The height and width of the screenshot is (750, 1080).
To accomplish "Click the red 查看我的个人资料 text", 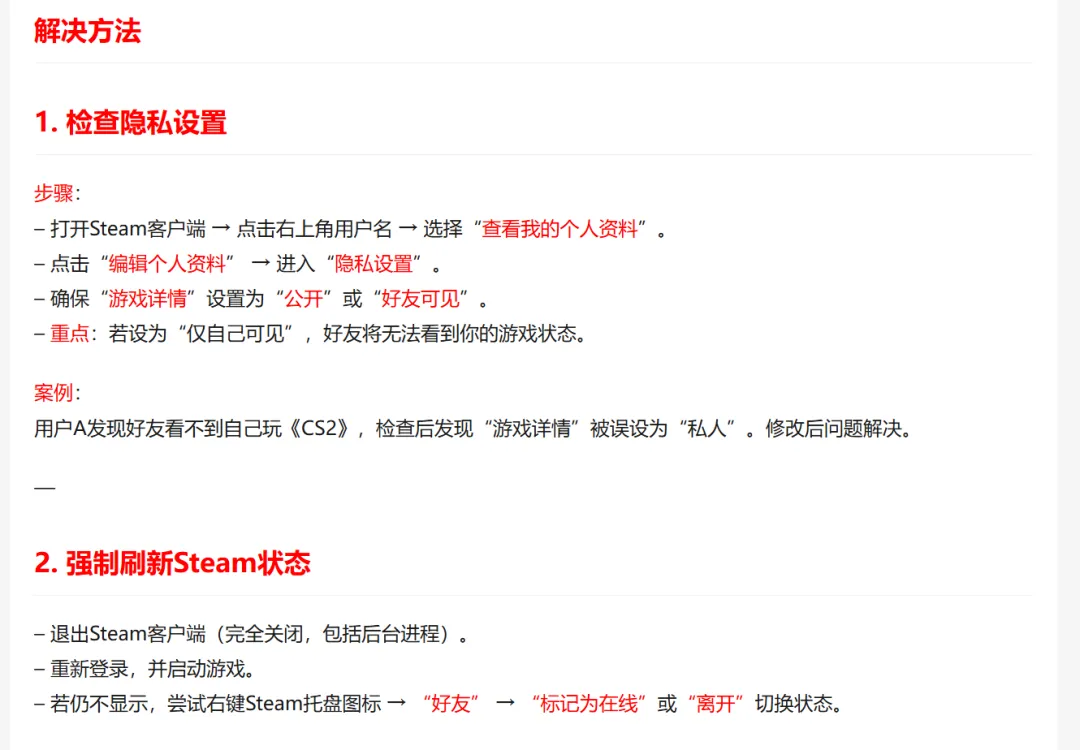I will [559, 229].
